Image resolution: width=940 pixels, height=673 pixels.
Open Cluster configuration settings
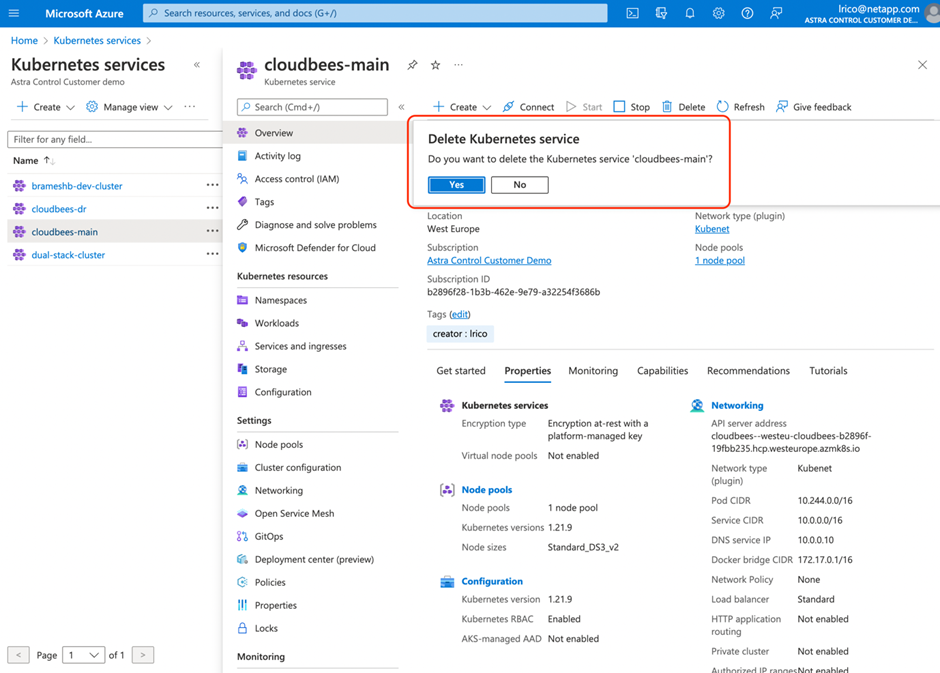(x=298, y=467)
